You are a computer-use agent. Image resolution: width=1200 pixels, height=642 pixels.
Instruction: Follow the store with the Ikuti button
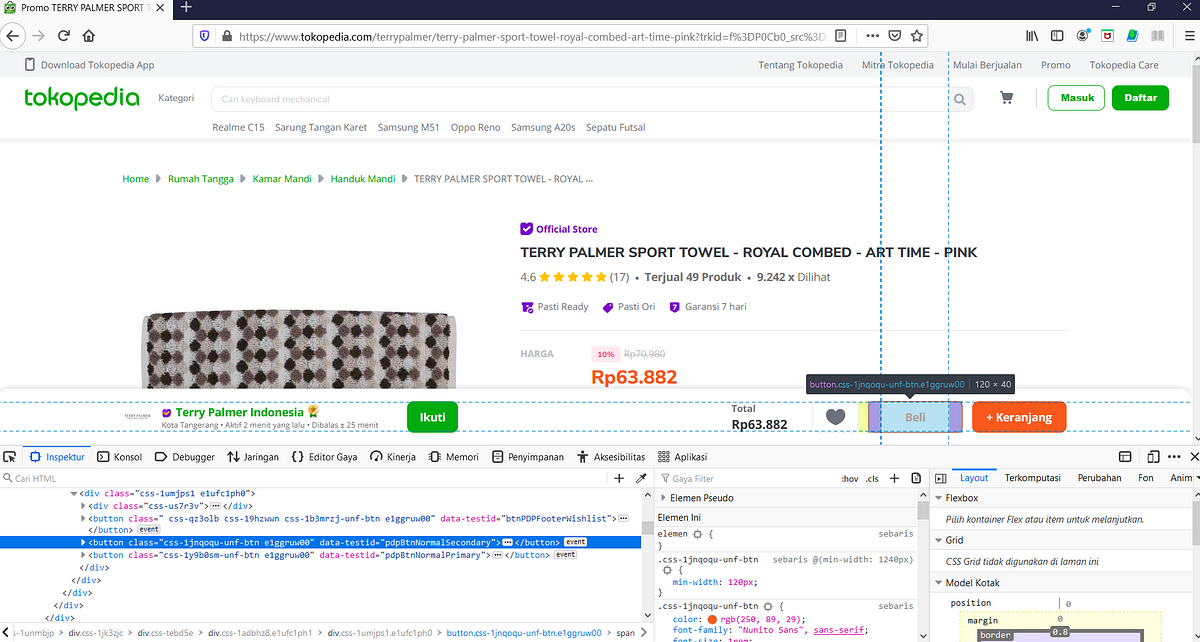point(432,417)
